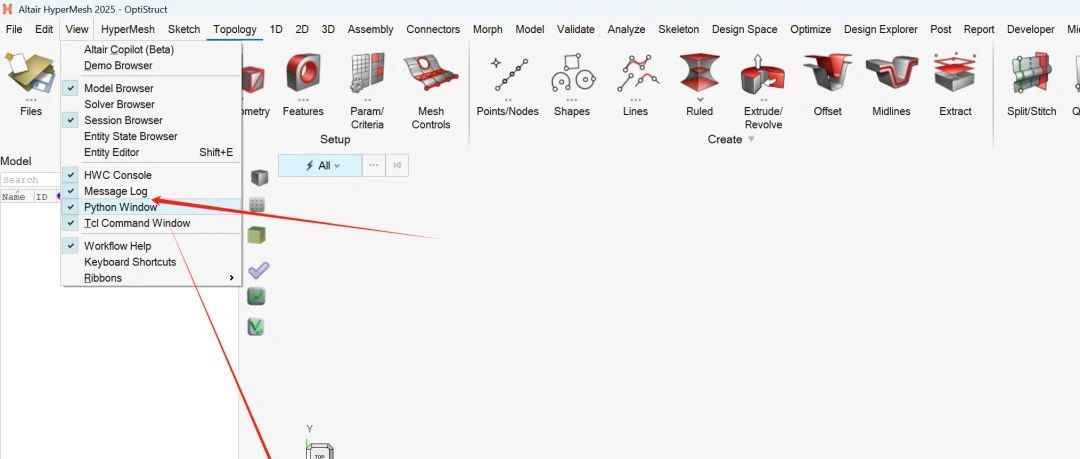1080x459 pixels.
Task: Expand the Create group arrow
Action: (751, 139)
